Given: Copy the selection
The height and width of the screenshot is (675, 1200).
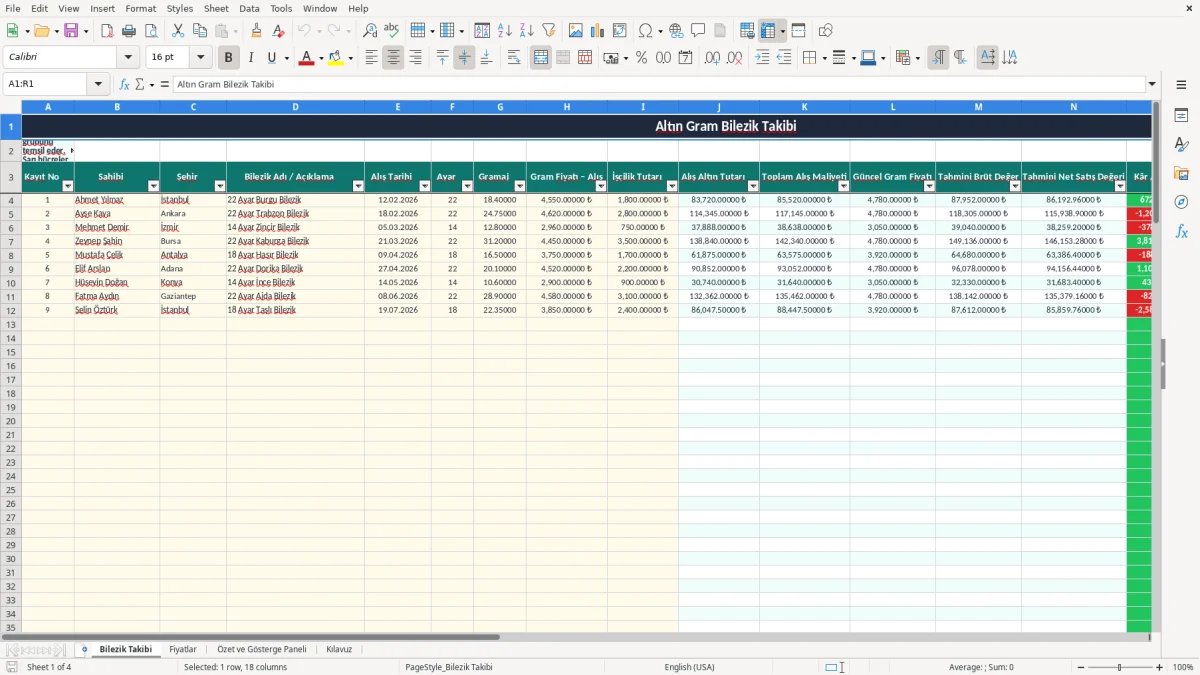Looking at the screenshot, I should [x=200, y=31].
